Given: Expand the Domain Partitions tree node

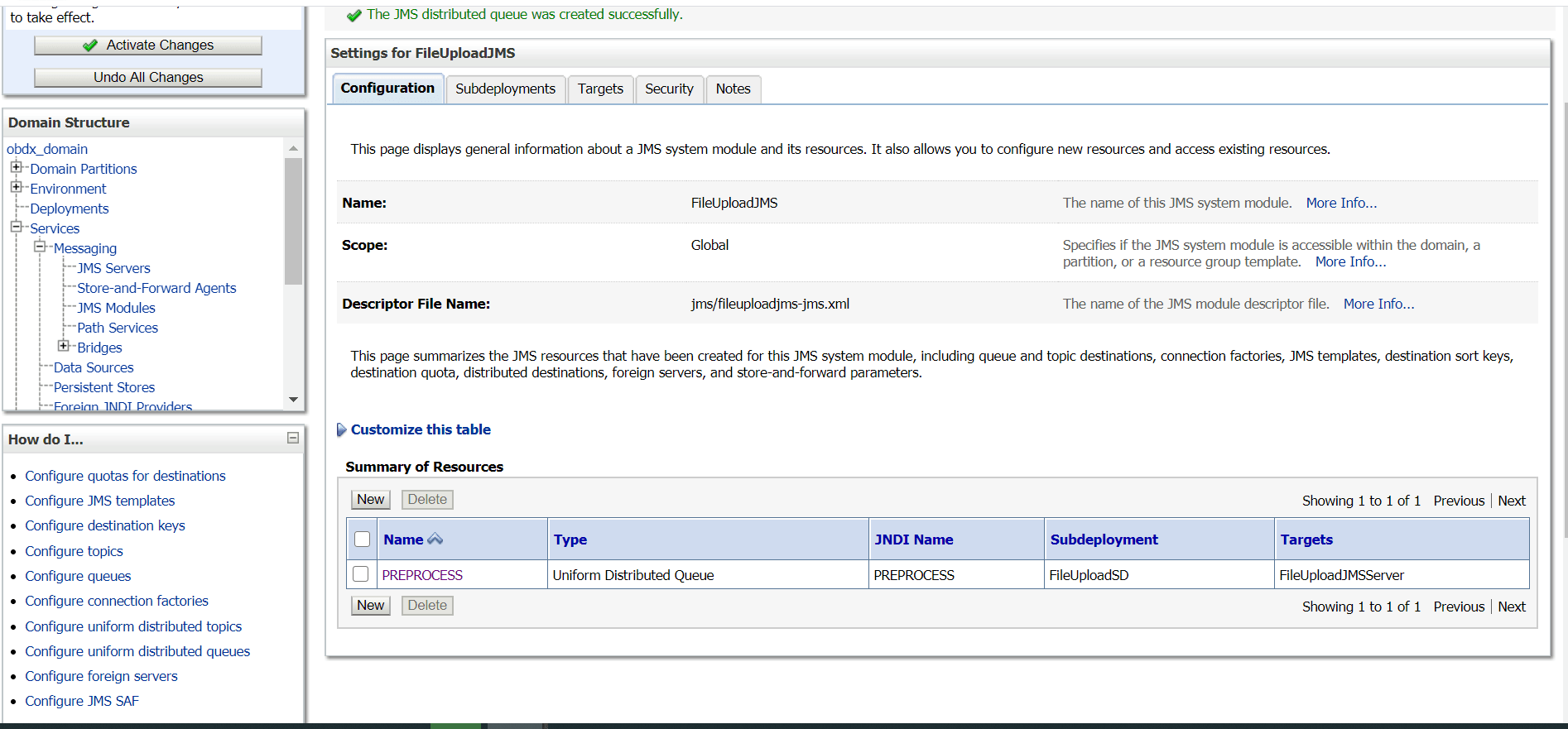Looking at the screenshot, I should pos(16,167).
